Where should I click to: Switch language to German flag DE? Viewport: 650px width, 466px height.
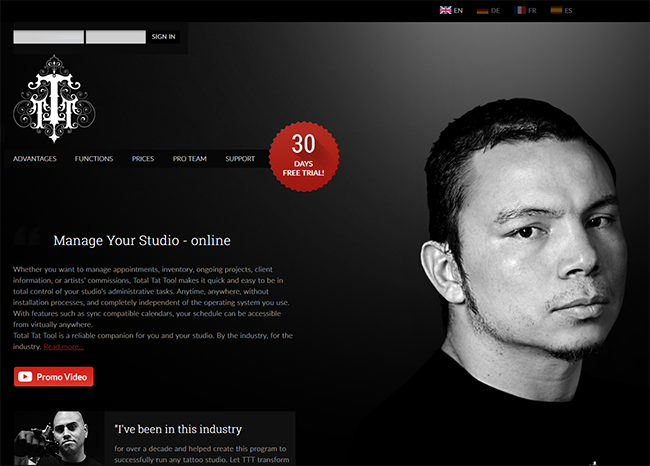pyautogui.click(x=488, y=10)
